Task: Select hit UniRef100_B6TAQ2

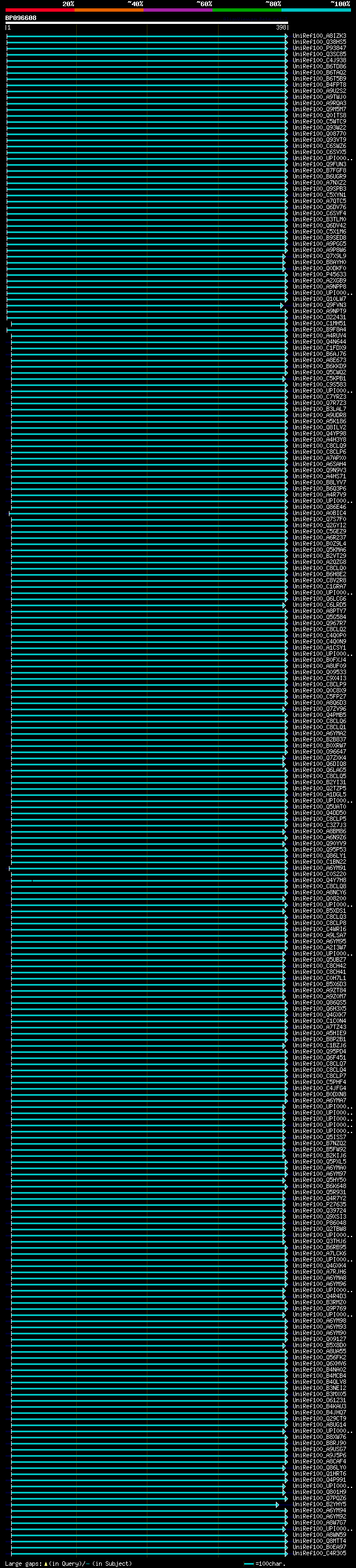Action: 319,72
